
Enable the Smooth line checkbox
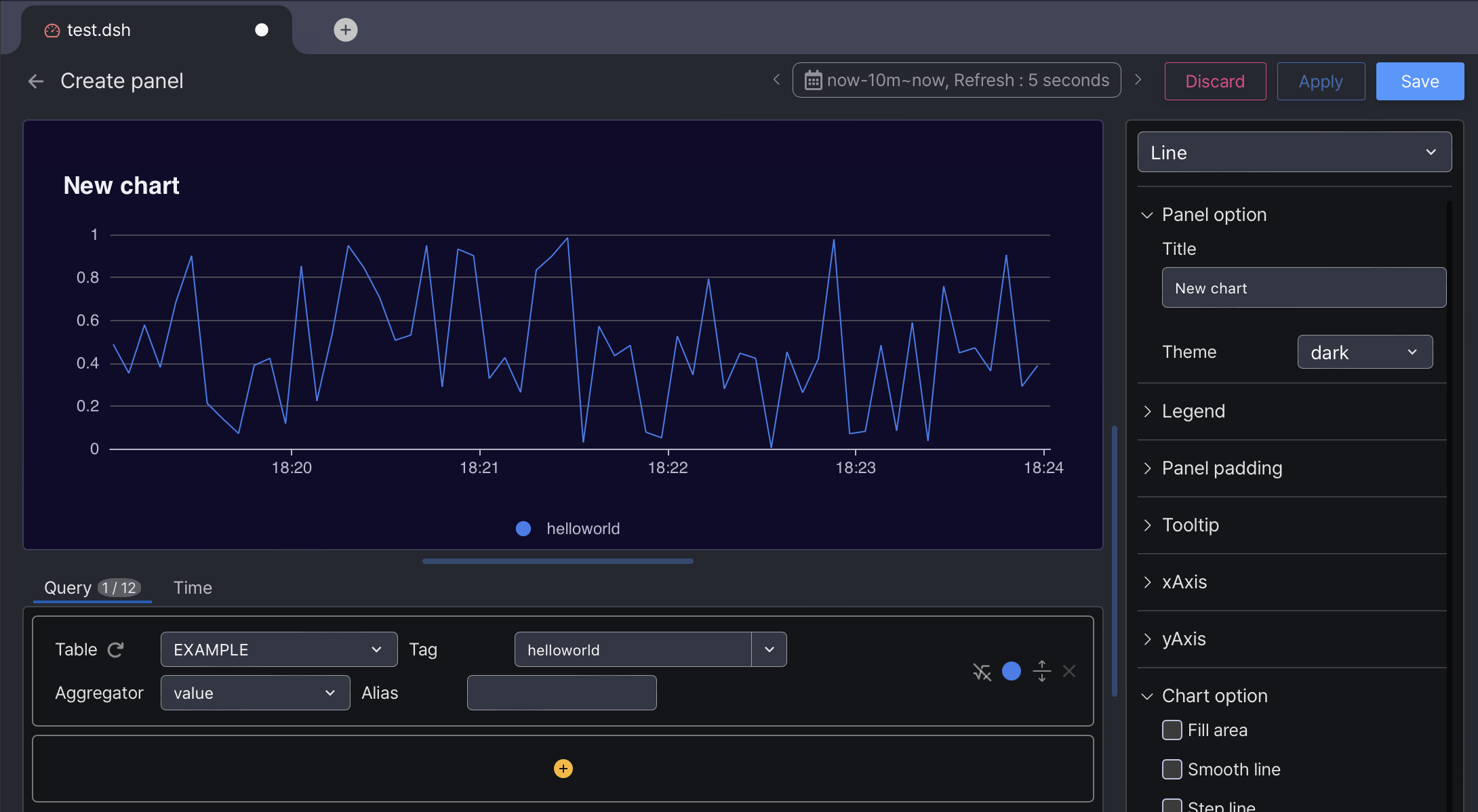click(1172, 769)
